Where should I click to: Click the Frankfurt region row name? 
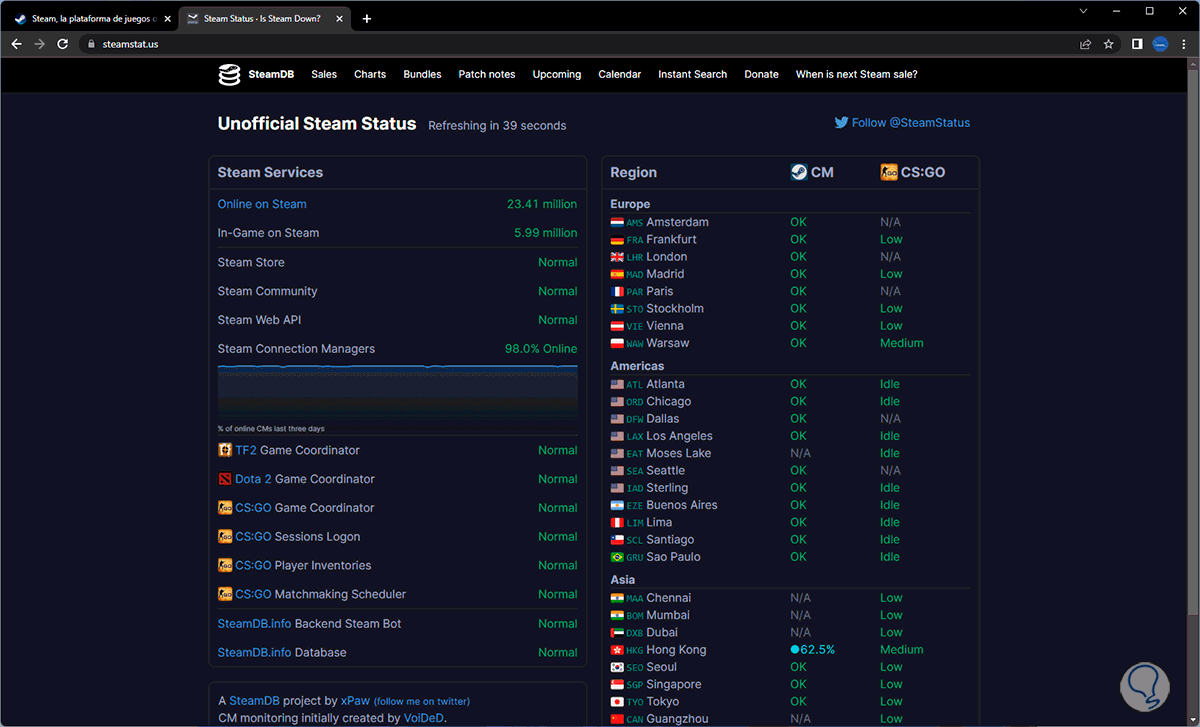pos(671,240)
